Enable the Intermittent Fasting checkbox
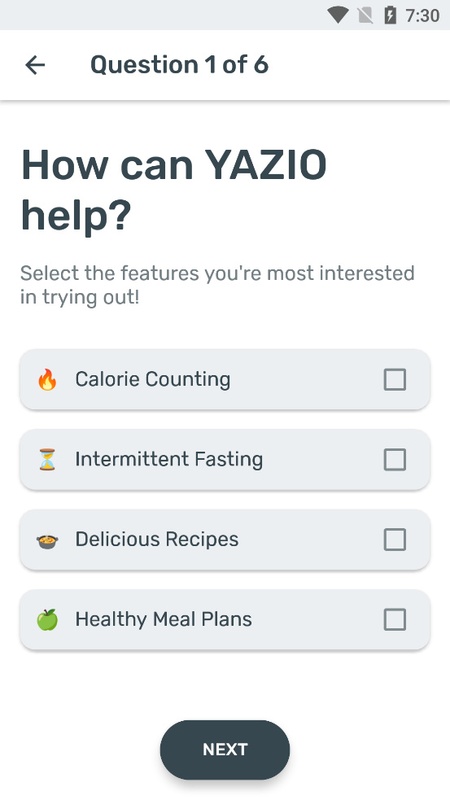Screen dimensions: 450x800 (x=395, y=460)
